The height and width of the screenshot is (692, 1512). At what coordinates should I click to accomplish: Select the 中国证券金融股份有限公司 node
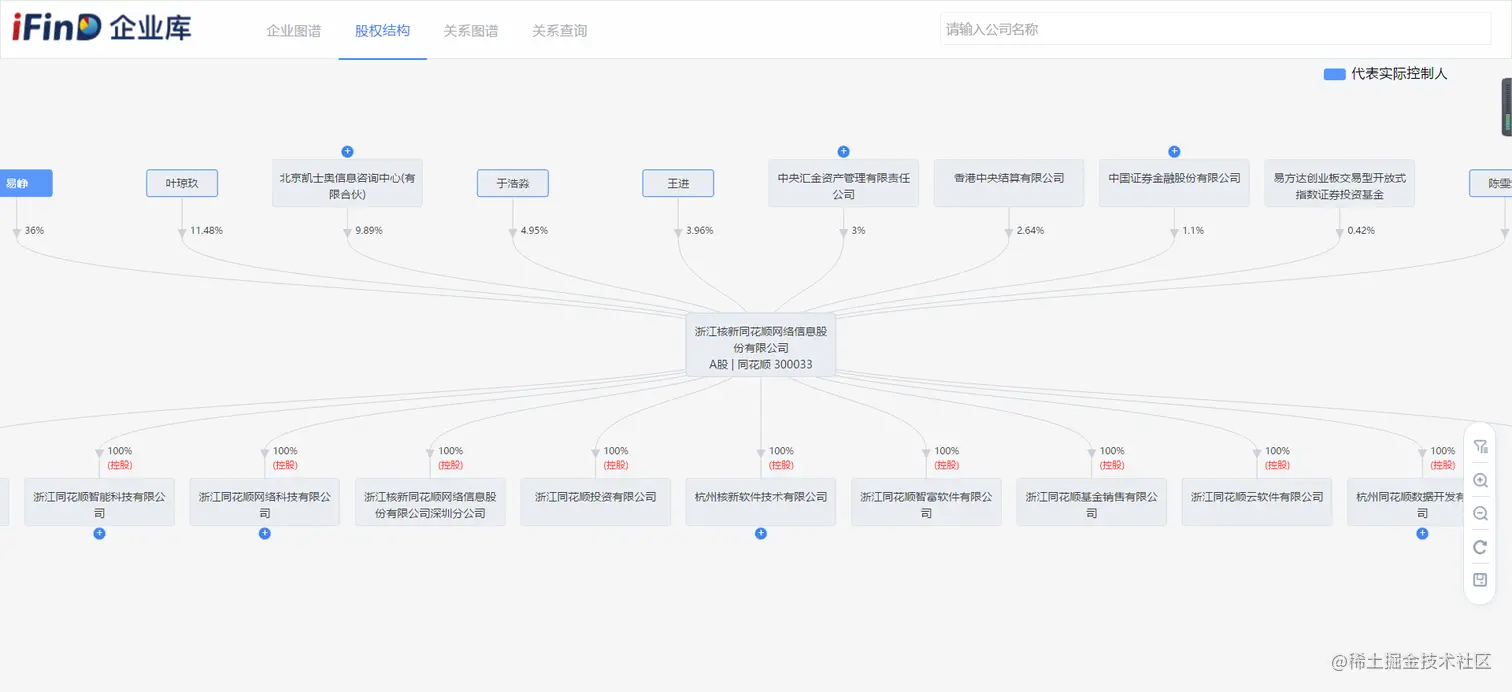[1174, 183]
